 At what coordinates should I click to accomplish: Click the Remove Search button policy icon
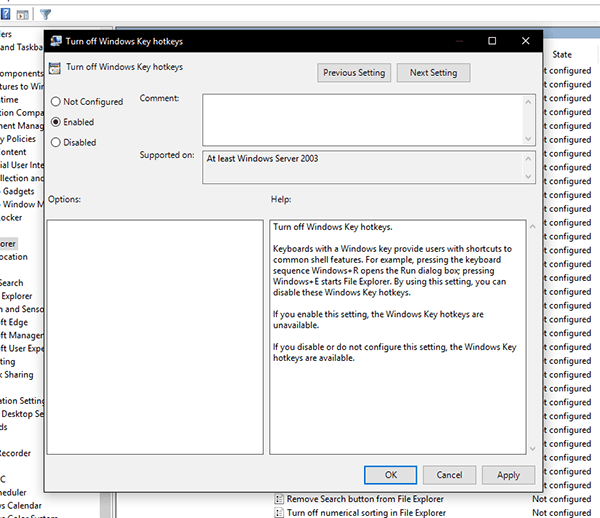[279, 499]
